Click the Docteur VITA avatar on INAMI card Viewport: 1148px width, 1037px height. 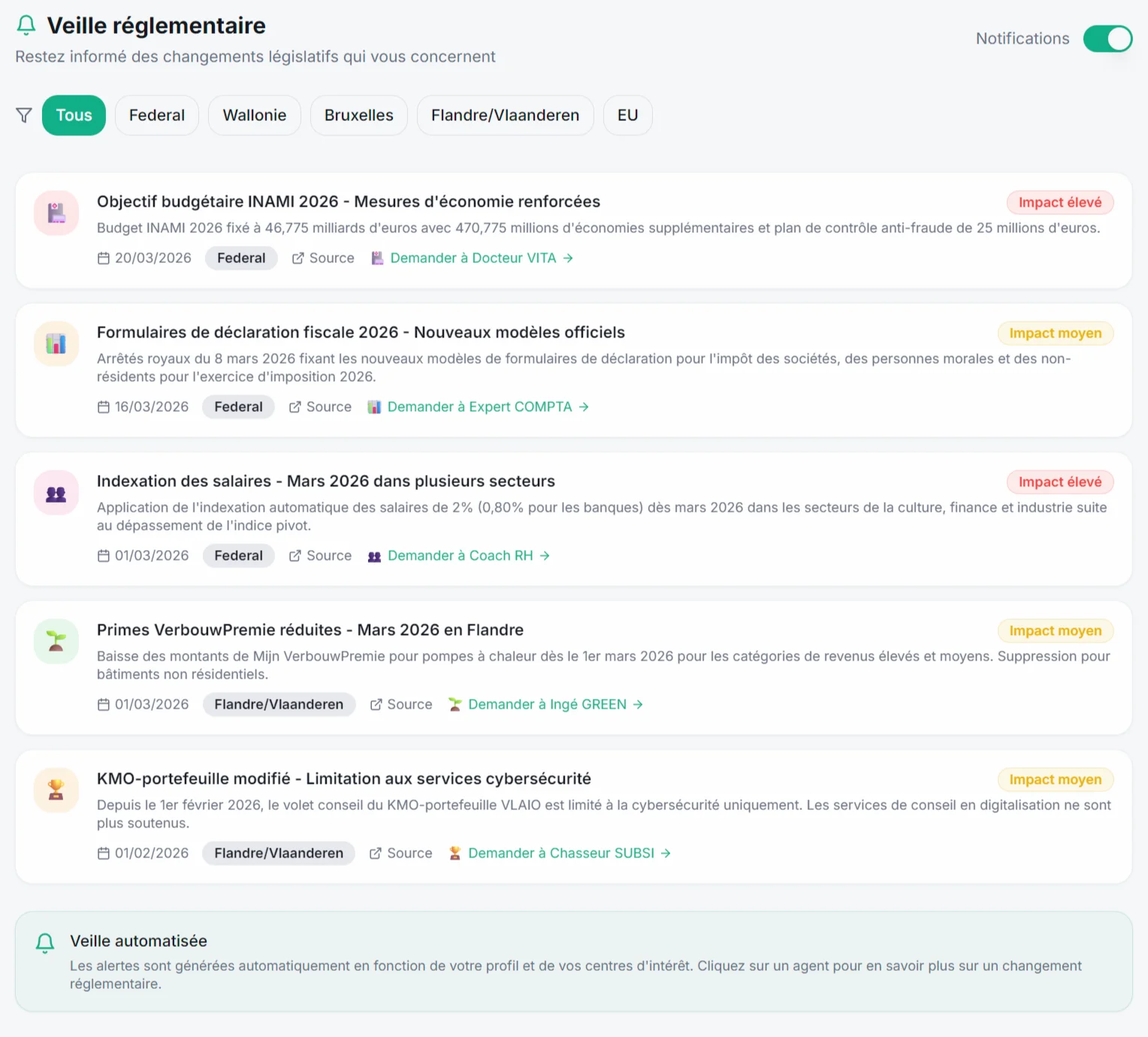tap(56, 213)
